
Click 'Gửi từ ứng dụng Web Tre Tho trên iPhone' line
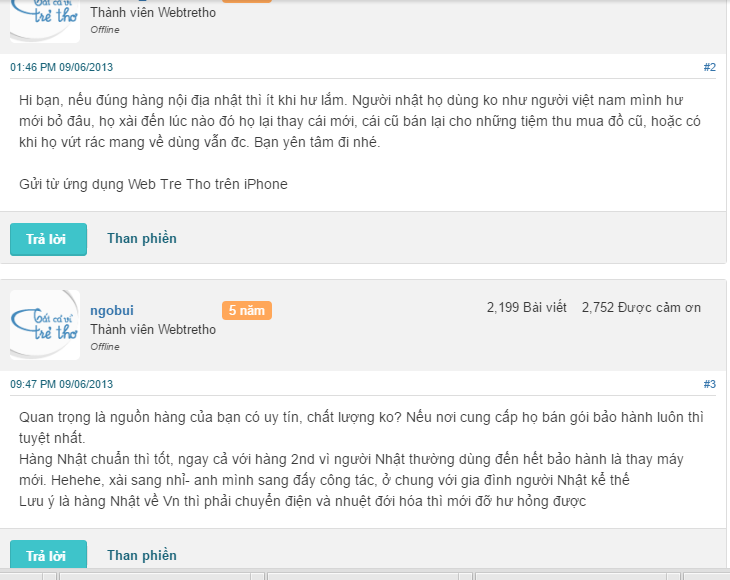(x=153, y=184)
